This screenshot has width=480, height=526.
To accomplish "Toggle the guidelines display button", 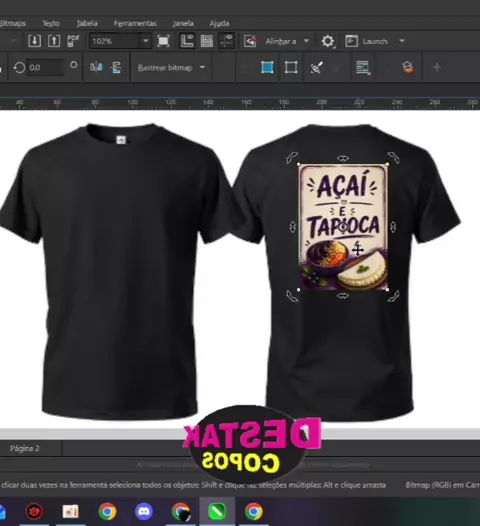I will tap(226, 41).
